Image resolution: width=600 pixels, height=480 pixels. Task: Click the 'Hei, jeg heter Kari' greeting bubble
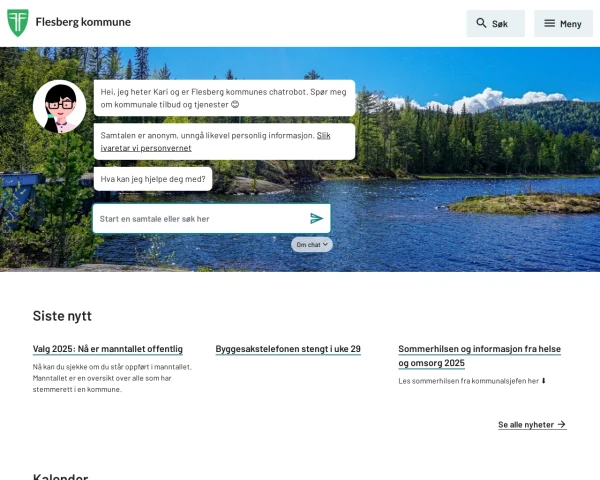point(225,98)
